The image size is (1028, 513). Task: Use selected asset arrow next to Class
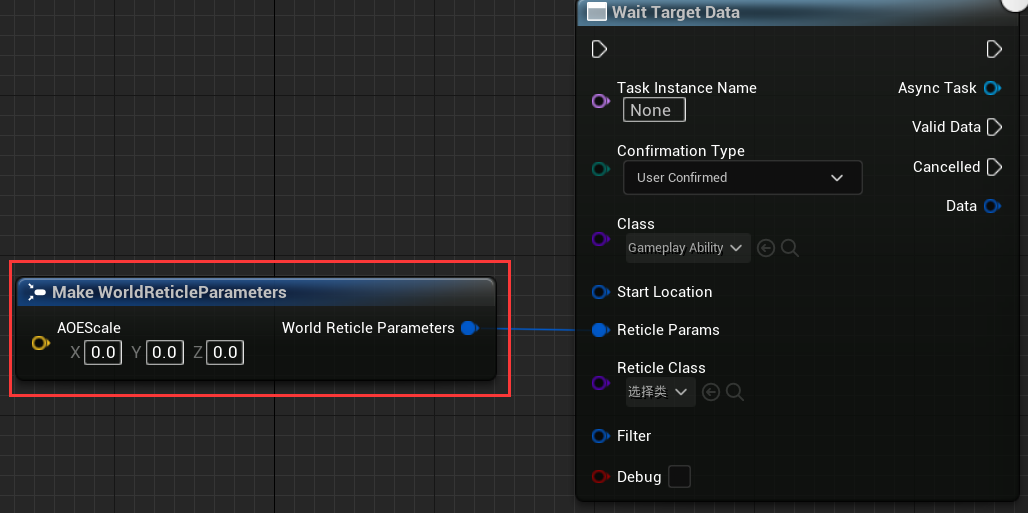point(766,248)
